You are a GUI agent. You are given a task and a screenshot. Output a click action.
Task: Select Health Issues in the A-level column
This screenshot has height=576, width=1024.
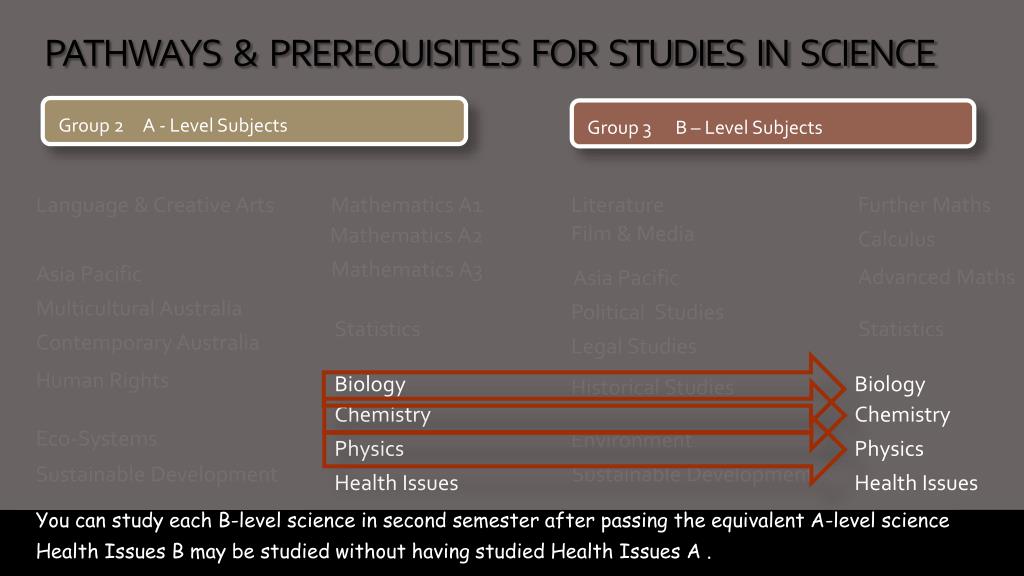pyautogui.click(x=396, y=483)
